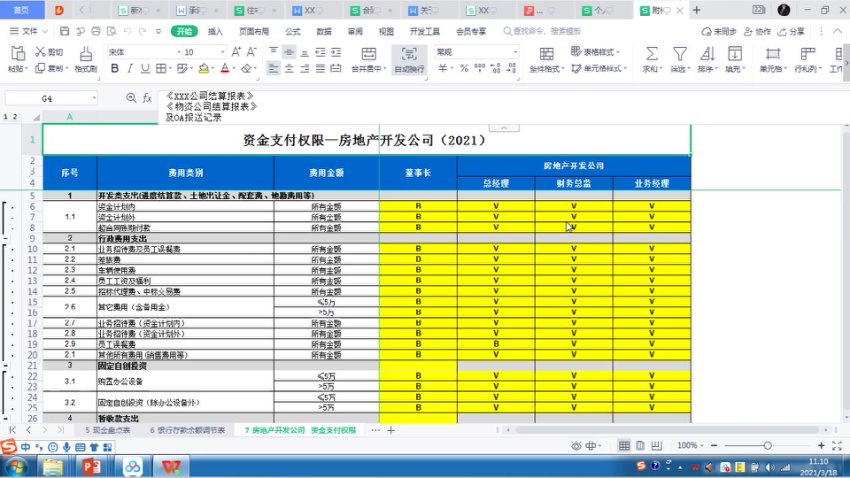This screenshot has height=478, width=850.
Task: Click the insert function fx icon
Action: coord(146,99)
